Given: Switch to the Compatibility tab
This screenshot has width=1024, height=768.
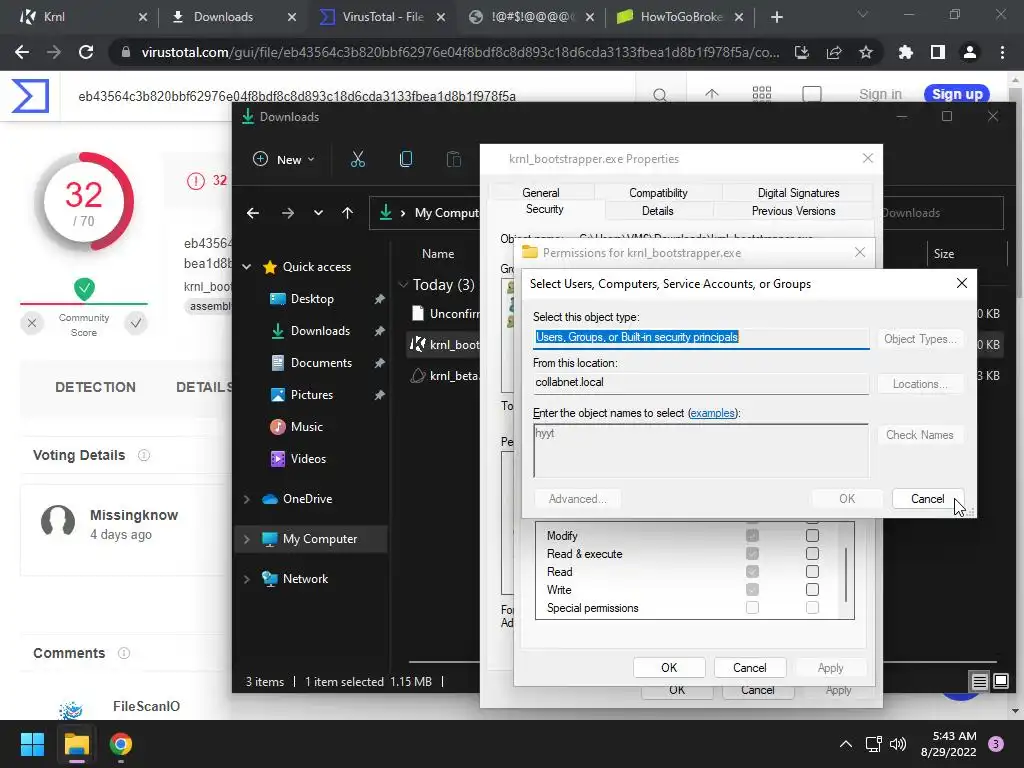Looking at the screenshot, I should tap(658, 193).
